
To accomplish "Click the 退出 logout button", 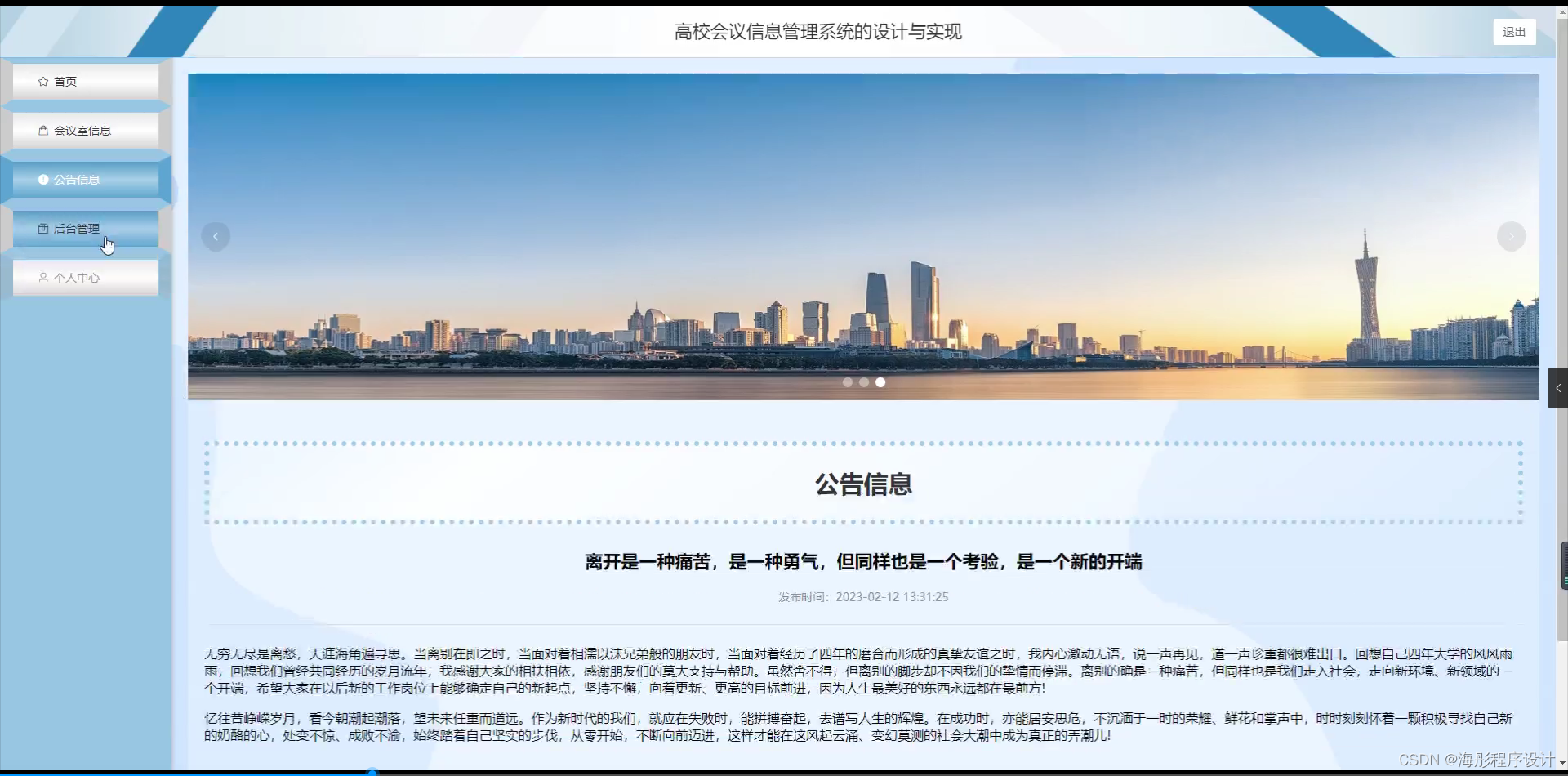I will 1513,32.
